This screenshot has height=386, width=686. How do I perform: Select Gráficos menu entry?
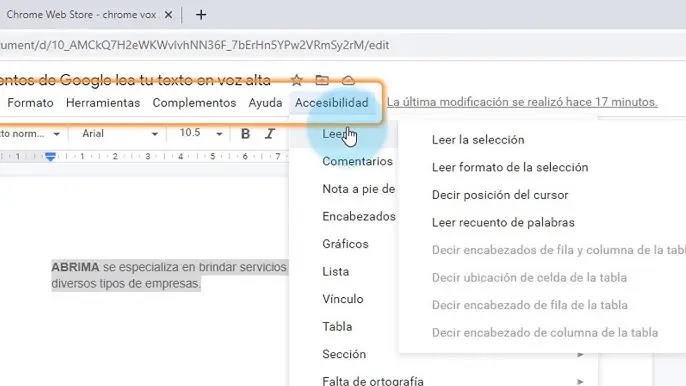point(345,244)
